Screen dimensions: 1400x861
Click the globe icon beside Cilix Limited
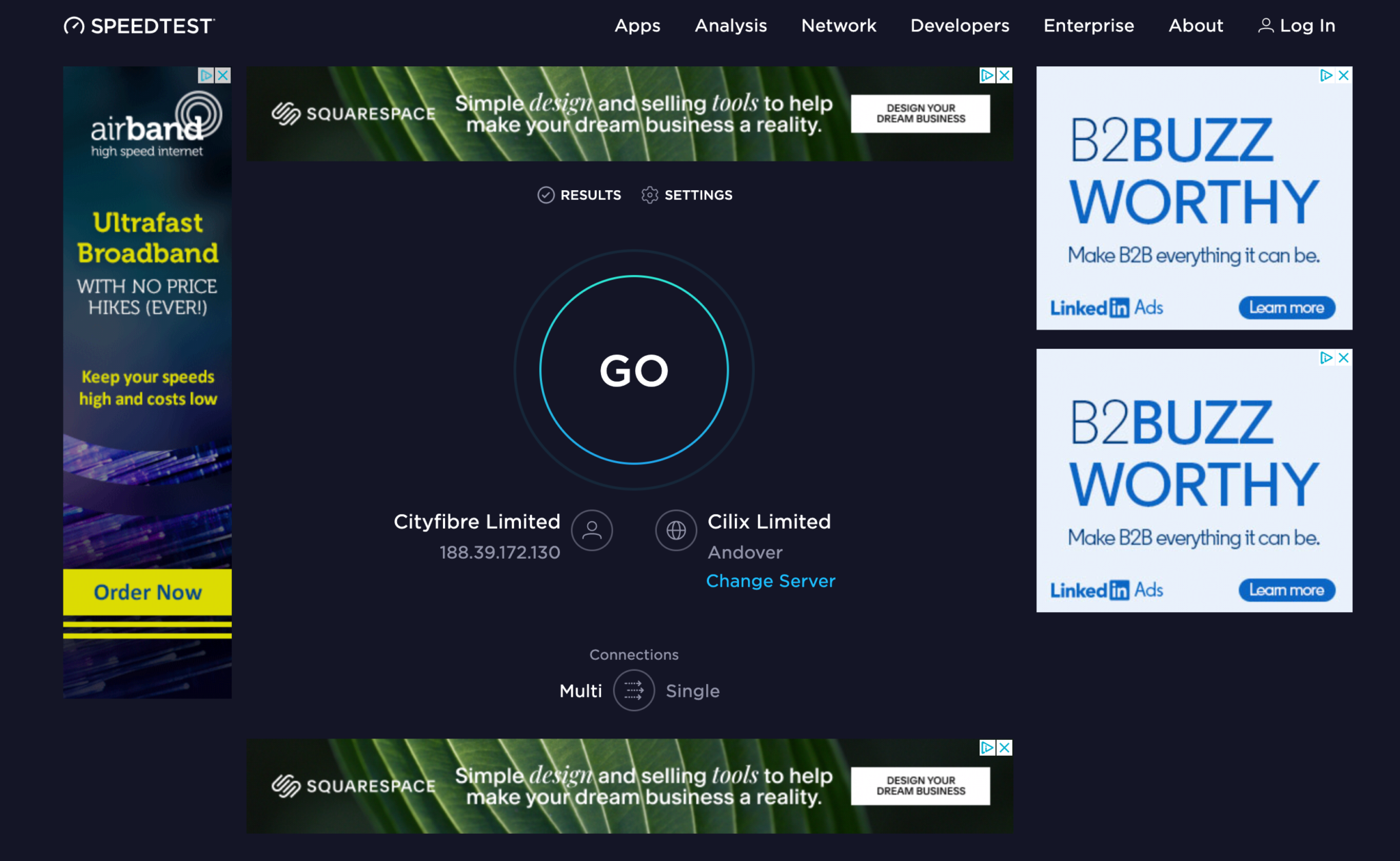(x=675, y=530)
